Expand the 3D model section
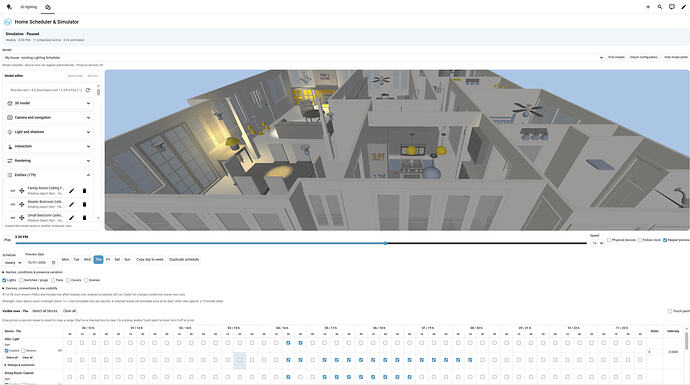The image size is (690, 385). click(x=88, y=103)
